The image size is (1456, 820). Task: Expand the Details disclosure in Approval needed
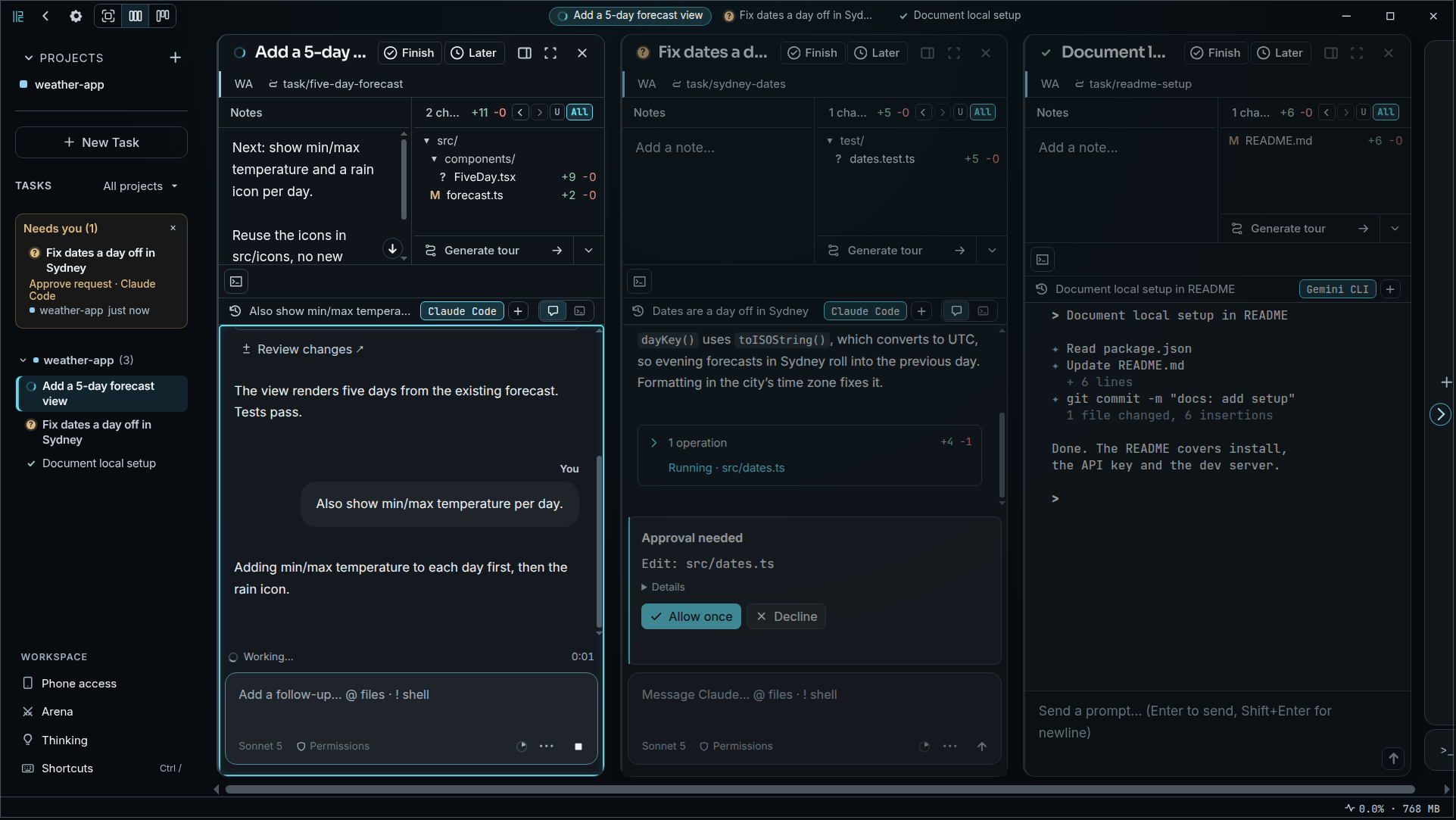tap(663, 588)
